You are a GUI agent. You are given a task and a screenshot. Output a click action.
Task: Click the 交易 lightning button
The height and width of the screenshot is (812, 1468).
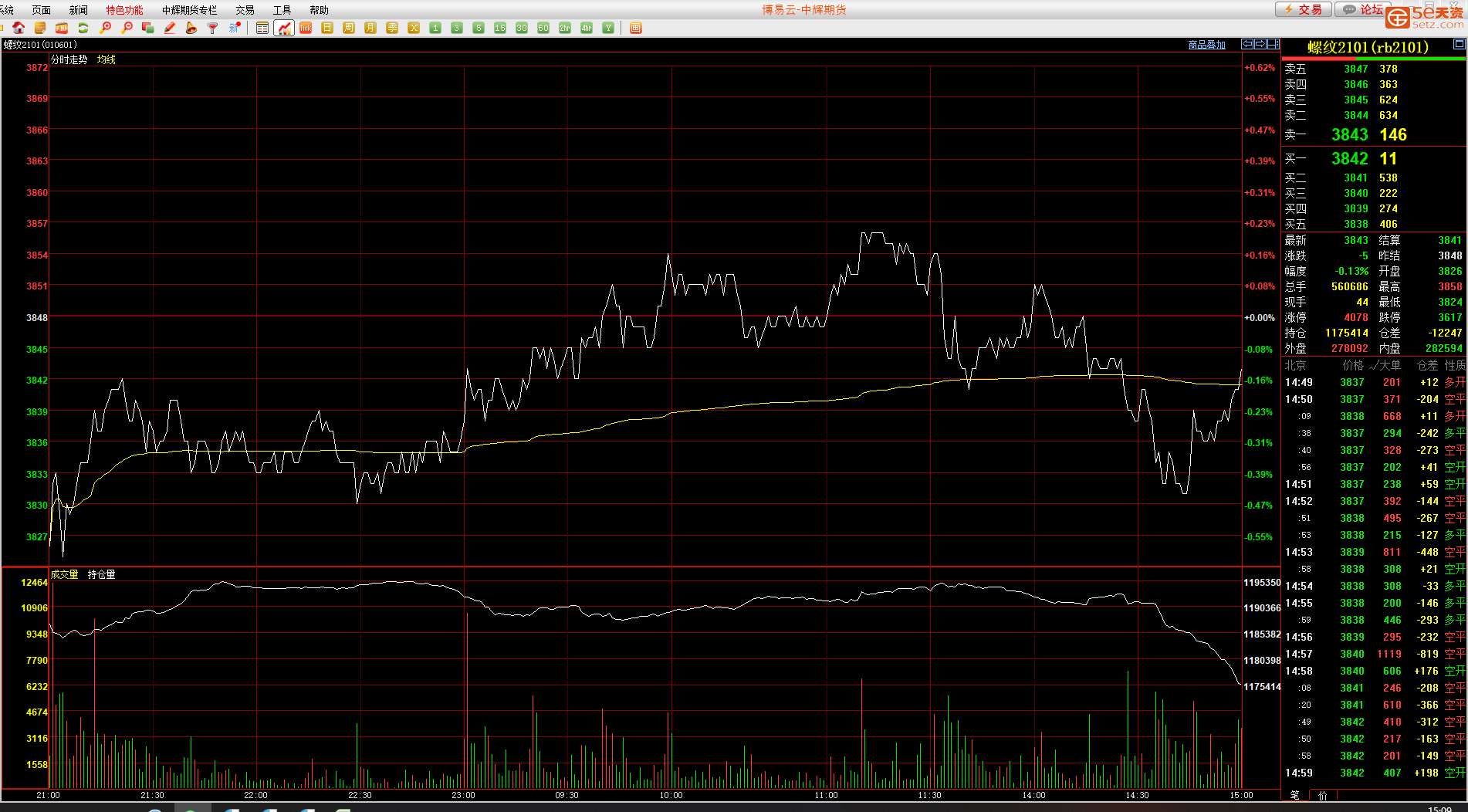pos(1303,9)
